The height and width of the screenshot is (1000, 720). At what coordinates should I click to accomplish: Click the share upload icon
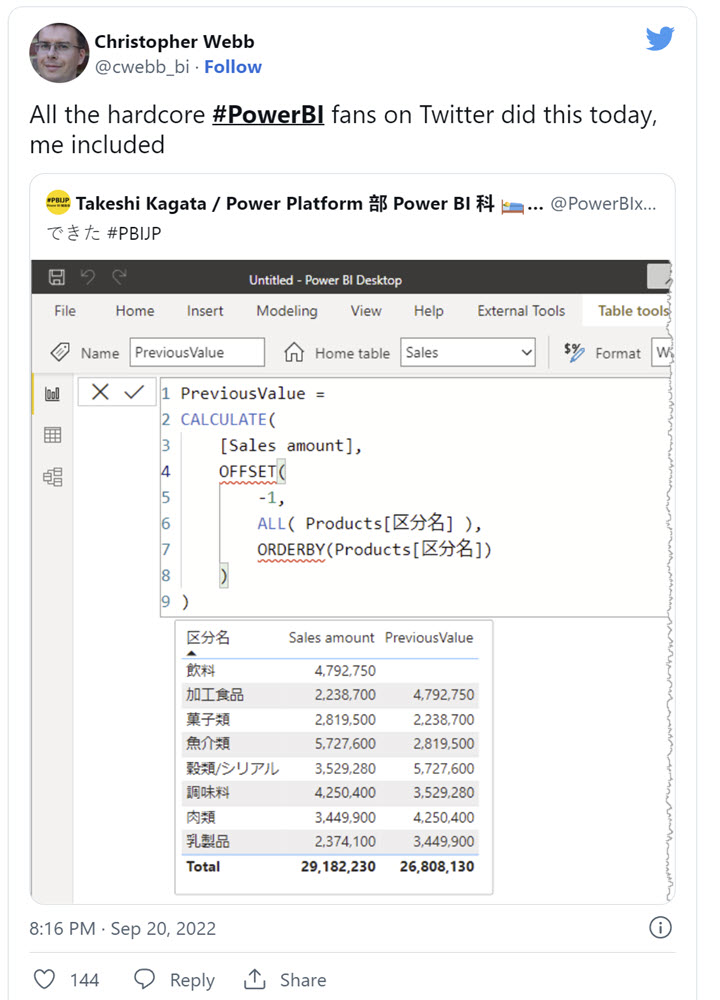[254, 979]
